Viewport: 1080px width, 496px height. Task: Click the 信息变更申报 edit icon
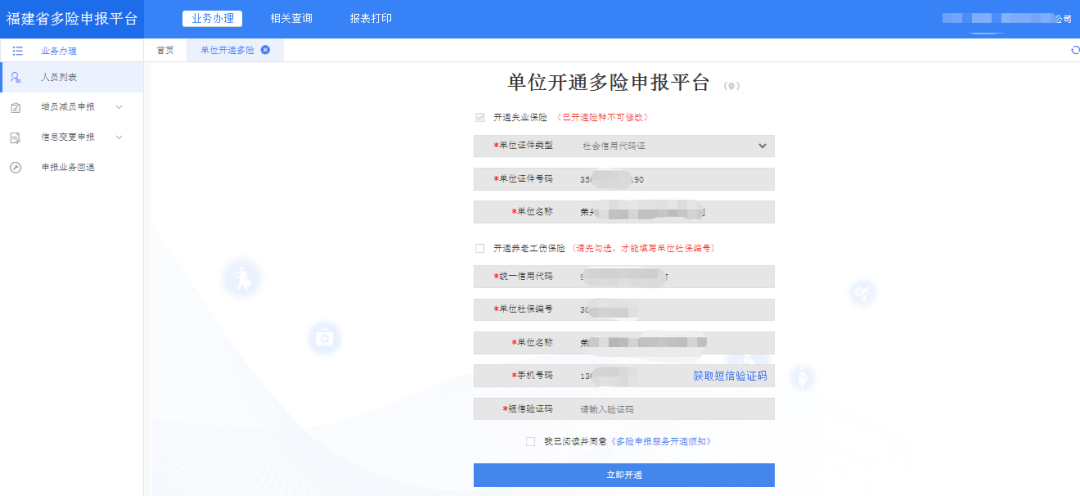point(16,138)
